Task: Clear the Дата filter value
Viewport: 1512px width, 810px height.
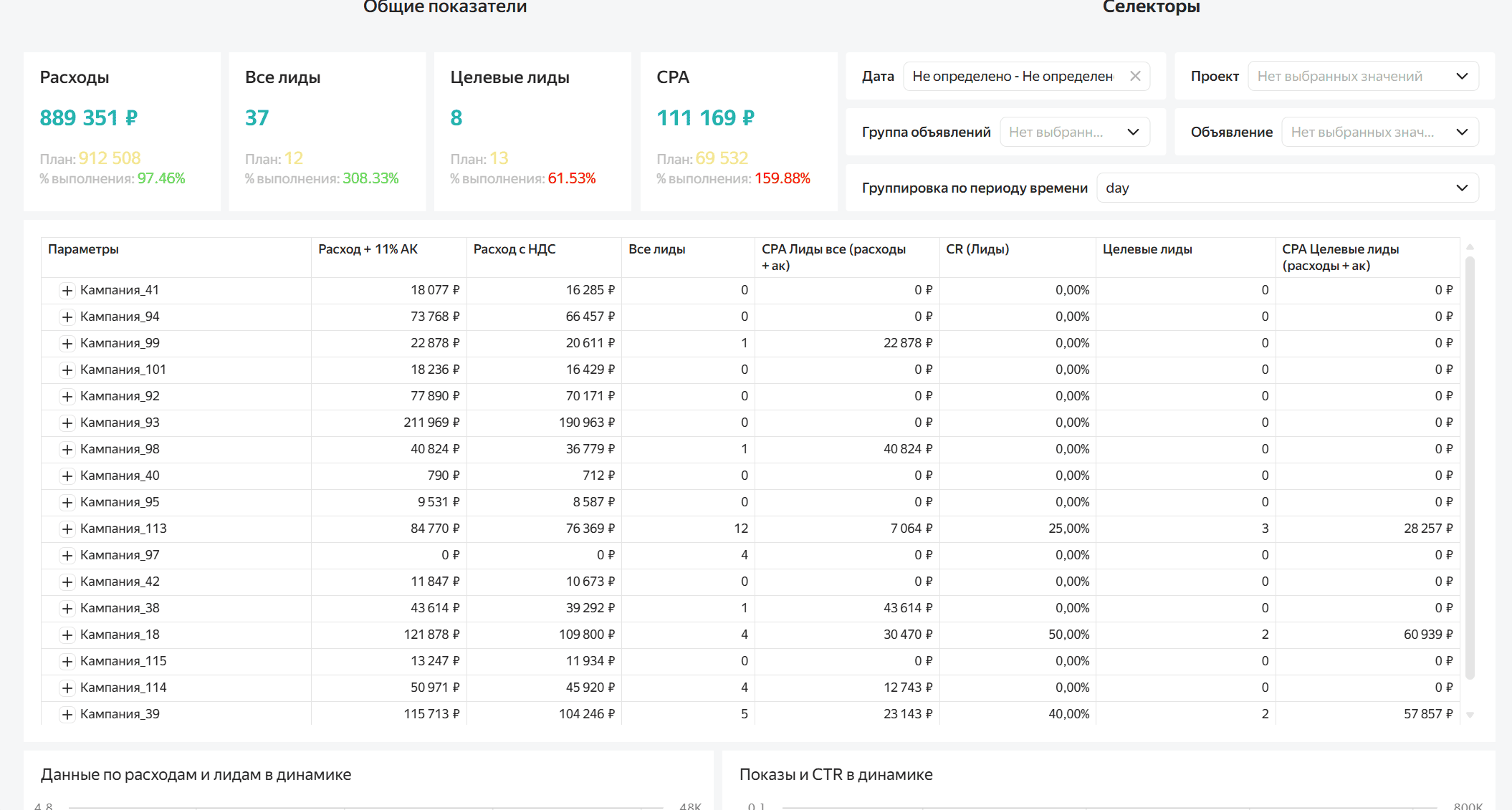Action: [1135, 75]
